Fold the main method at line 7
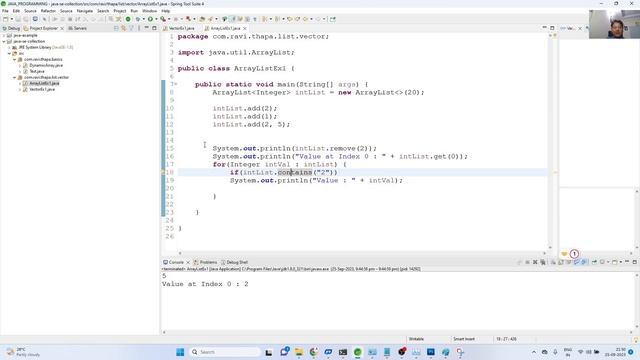 pos(176,84)
